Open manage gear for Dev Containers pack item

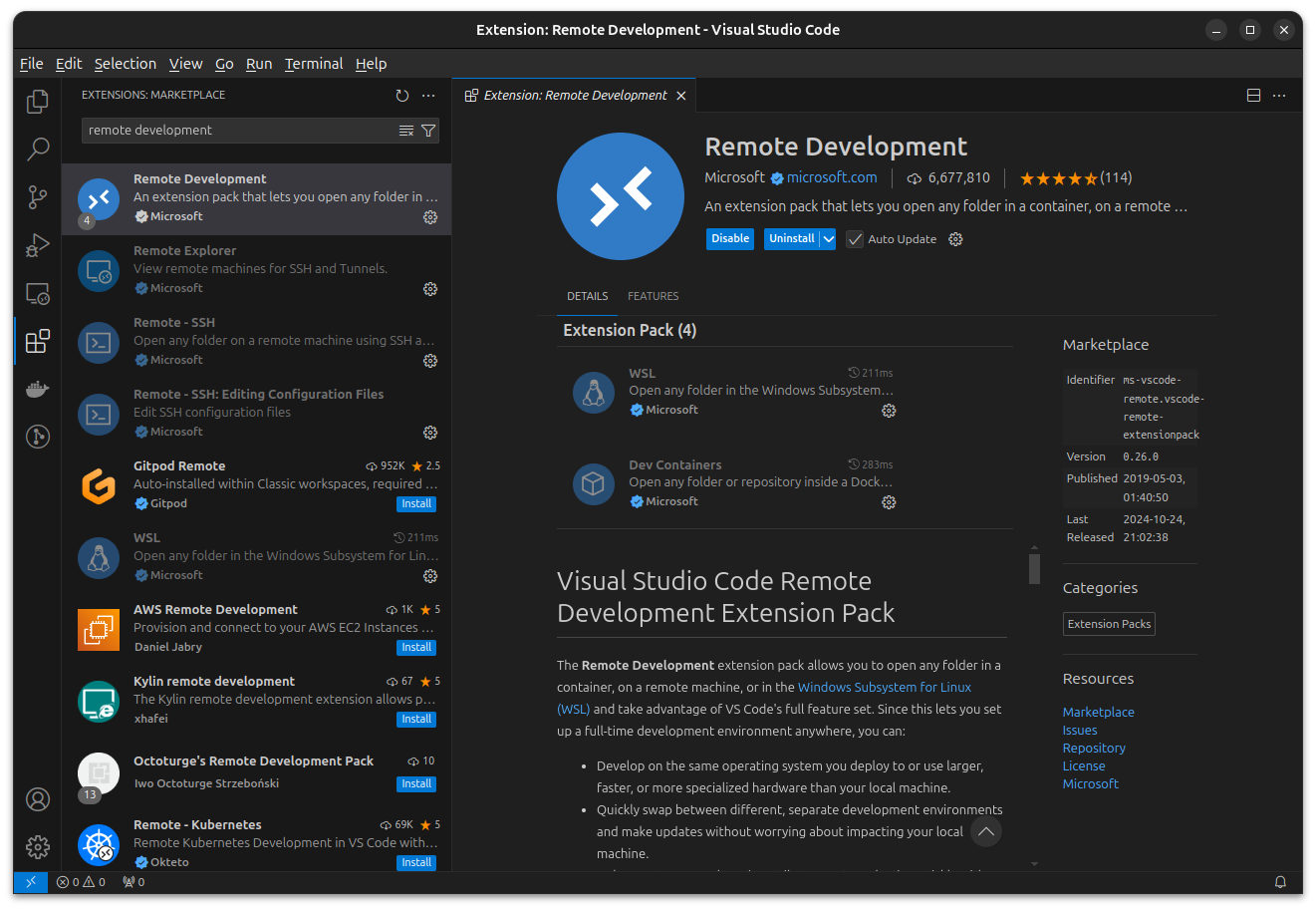pos(889,502)
